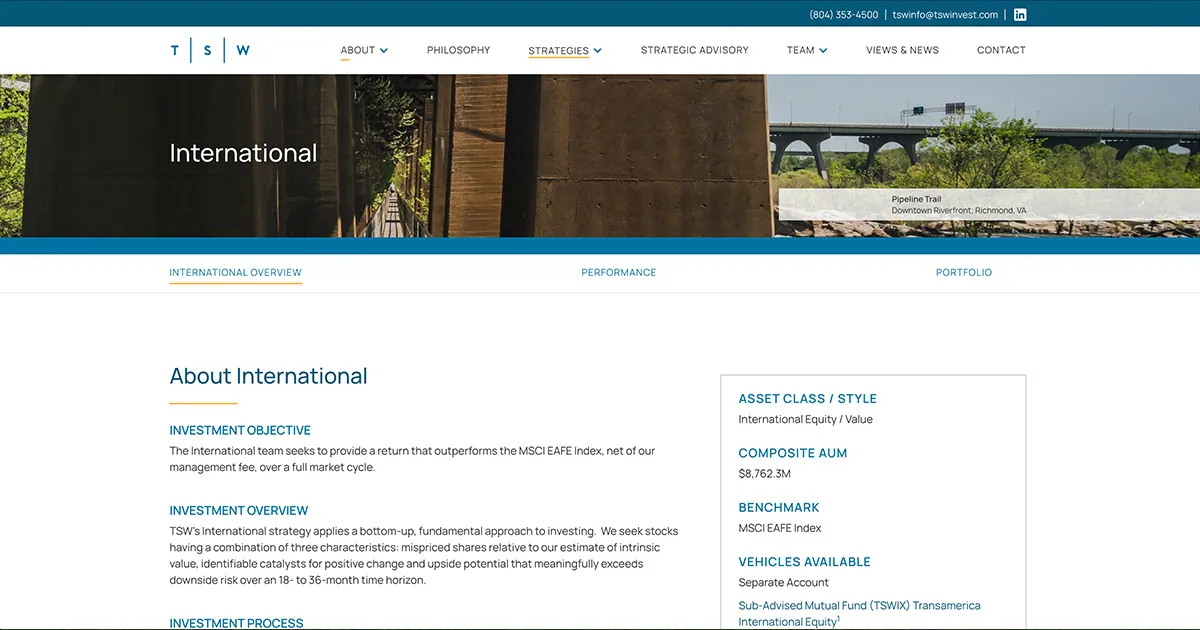This screenshot has height=630, width=1200.
Task: Switch to the PORTFOLIO tab
Action: click(x=963, y=271)
